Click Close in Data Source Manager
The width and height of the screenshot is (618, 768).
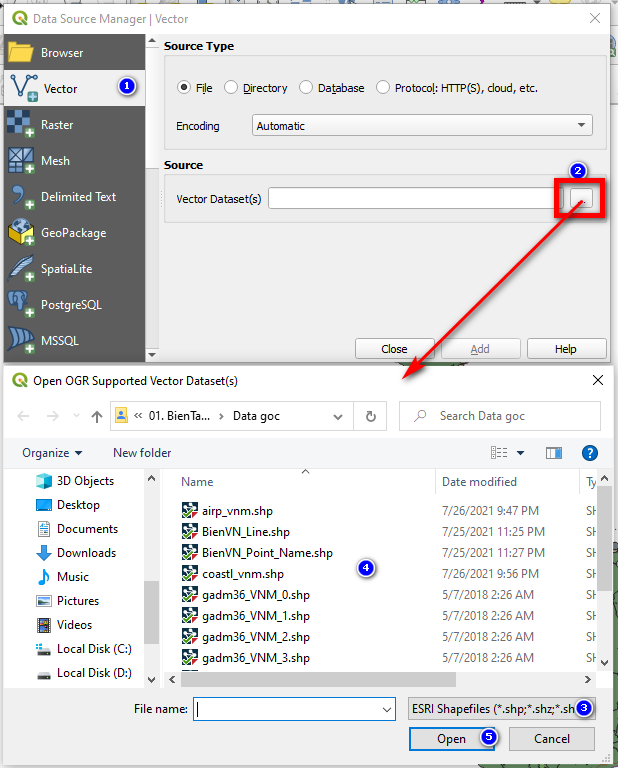[x=394, y=349]
